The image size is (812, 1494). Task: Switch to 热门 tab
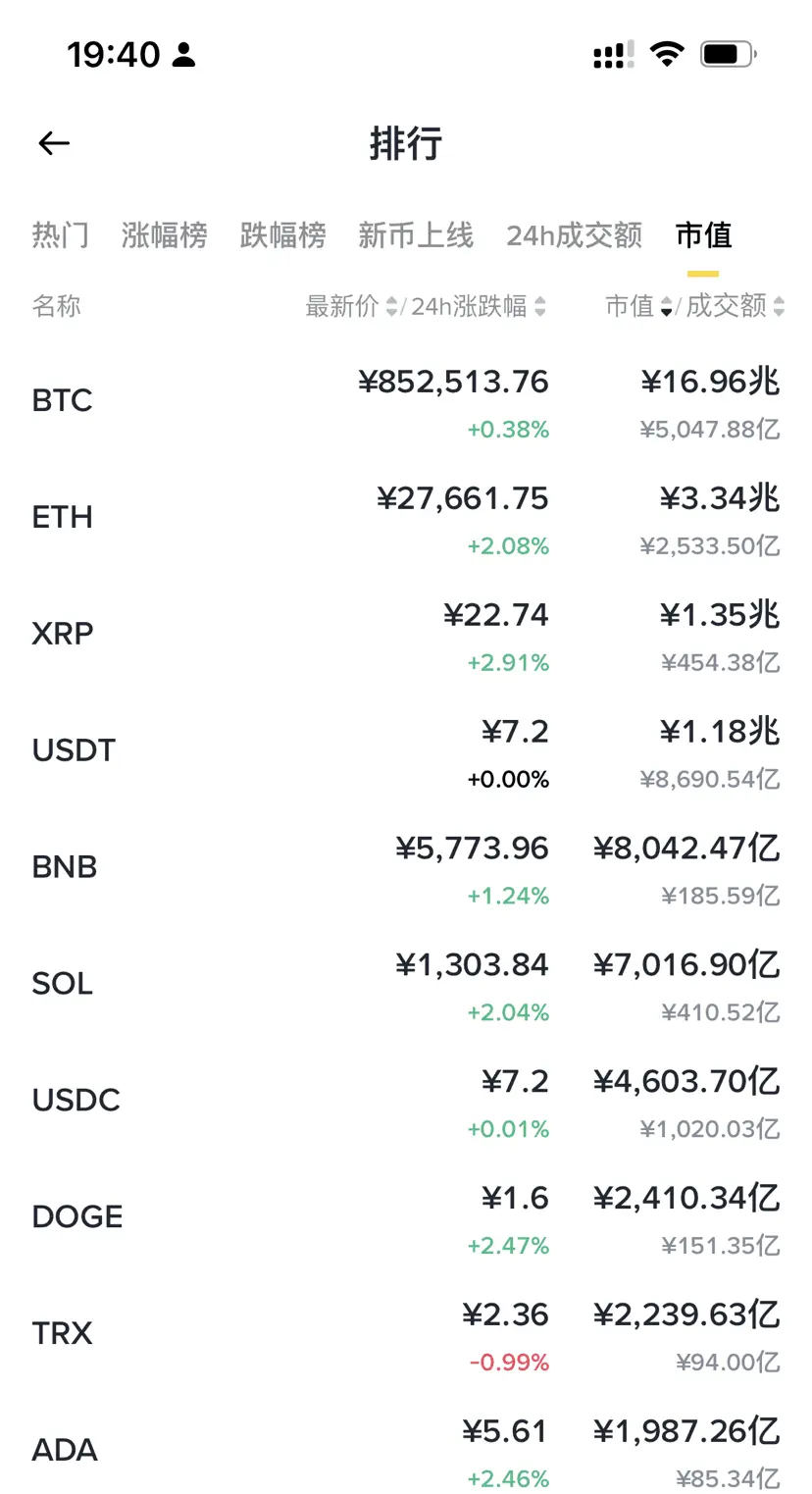[x=61, y=235]
